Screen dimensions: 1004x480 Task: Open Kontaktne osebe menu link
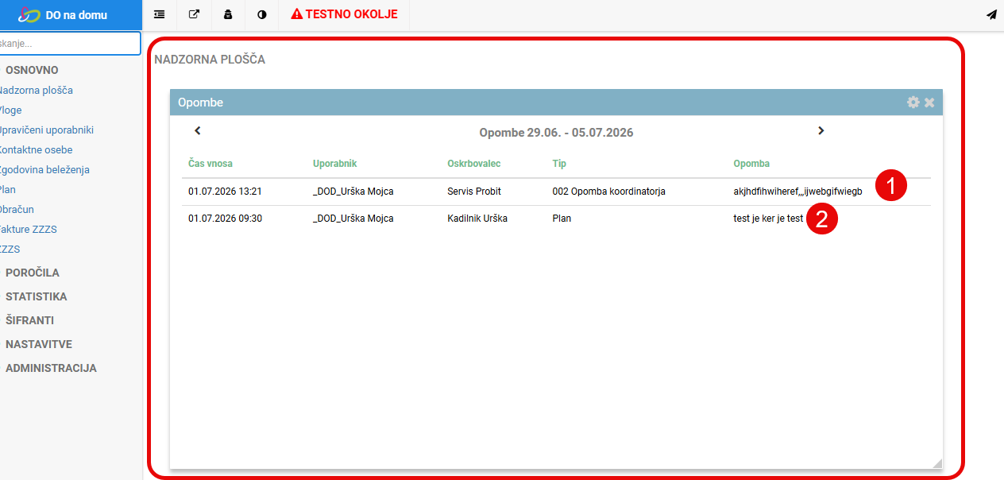point(36,150)
